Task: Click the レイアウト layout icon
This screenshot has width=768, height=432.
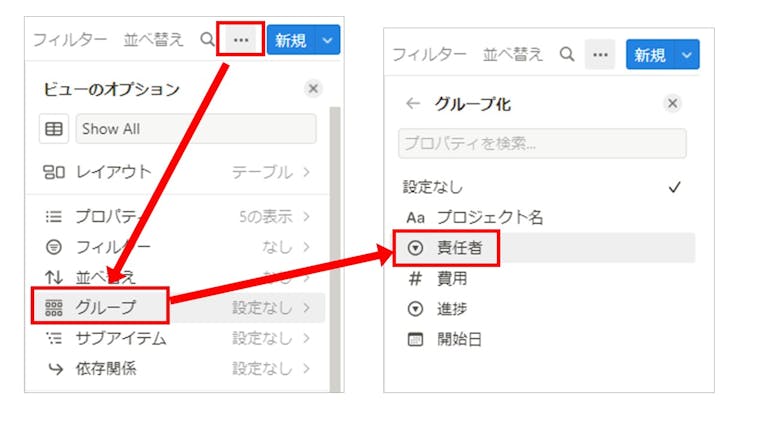Action: coord(54,172)
